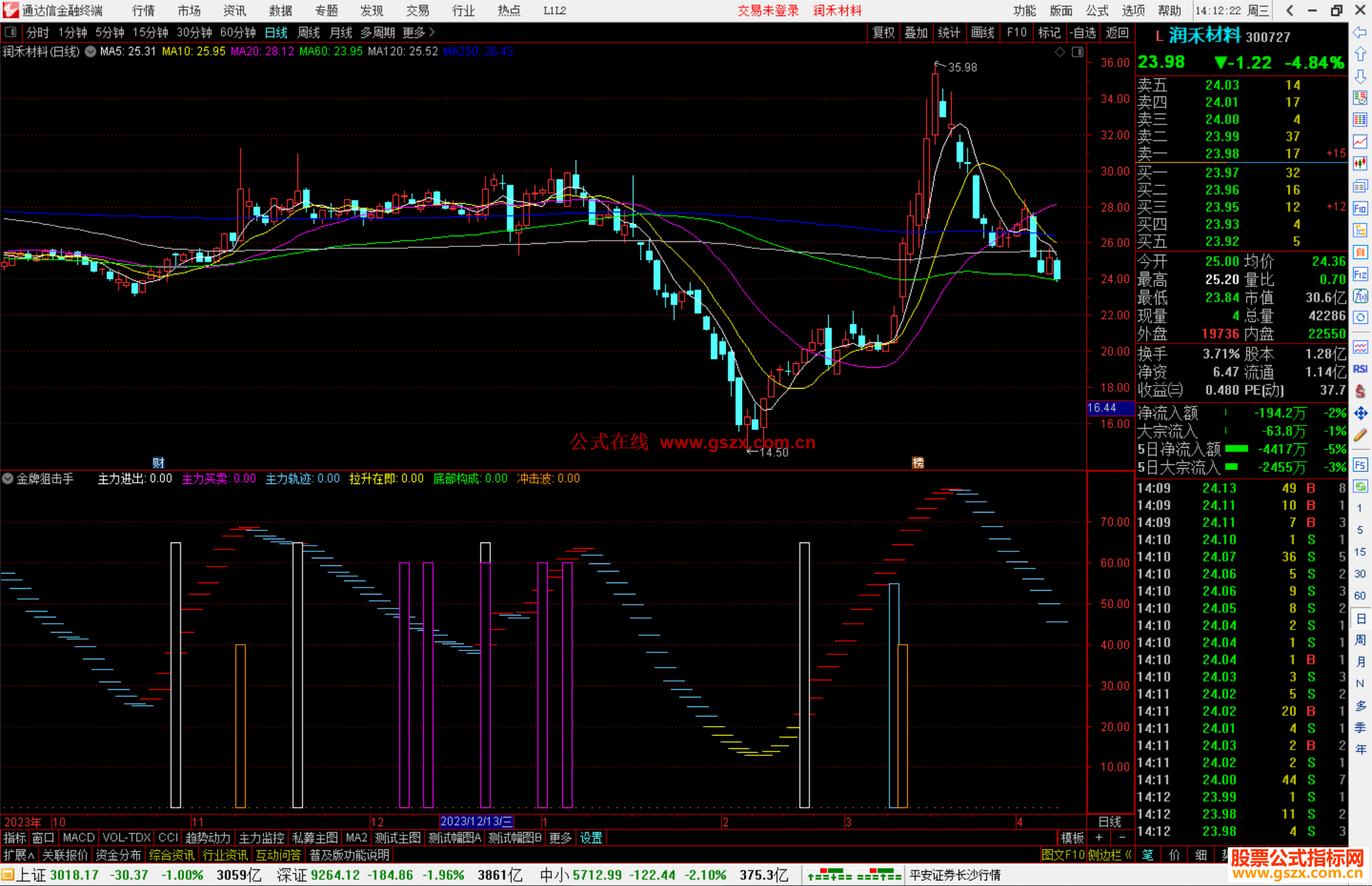The width and height of the screenshot is (1372, 886).
Task: Open the 更多 indicators list in bottom bar
Action: (x=560, y=838)
